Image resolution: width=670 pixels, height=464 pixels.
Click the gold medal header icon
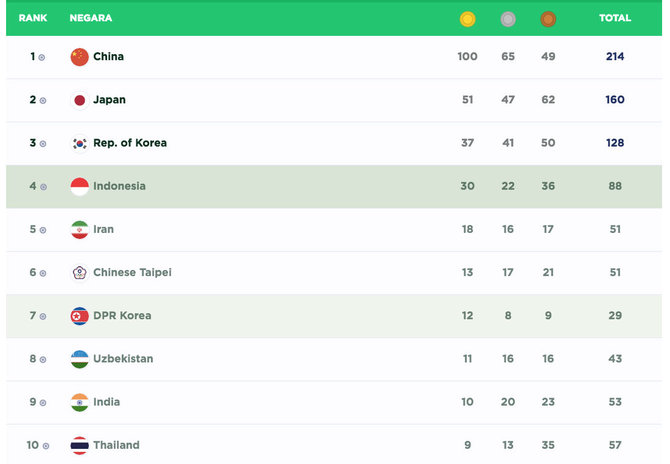tap(467, 19)
